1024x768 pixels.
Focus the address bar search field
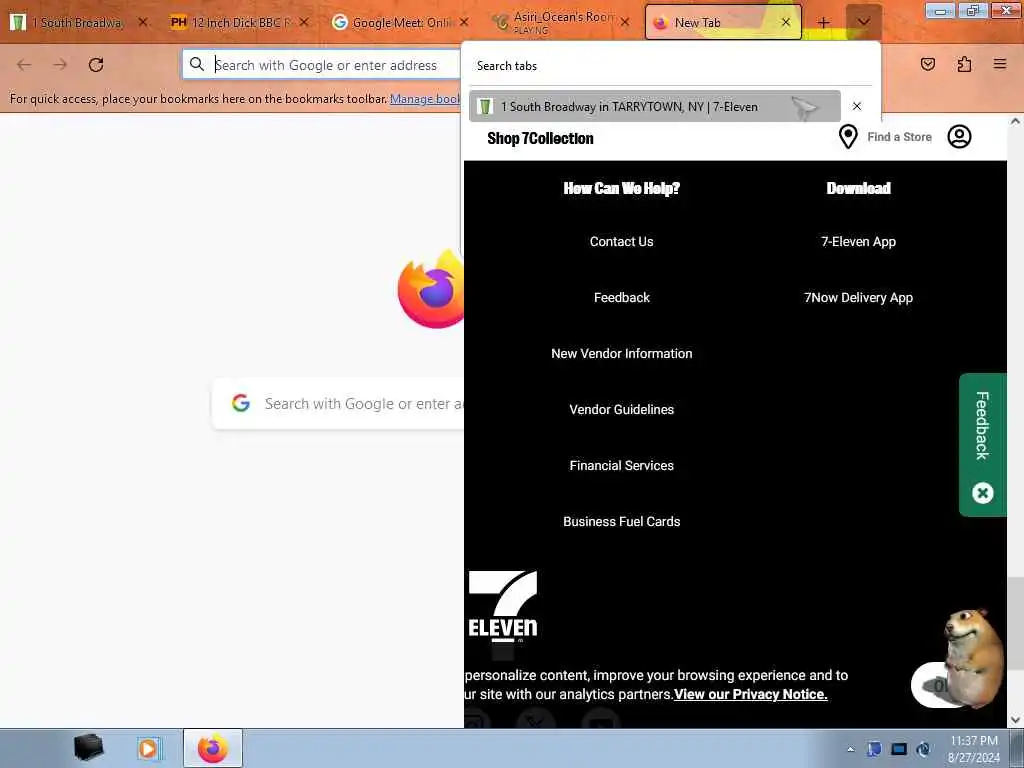coord(323,65)
